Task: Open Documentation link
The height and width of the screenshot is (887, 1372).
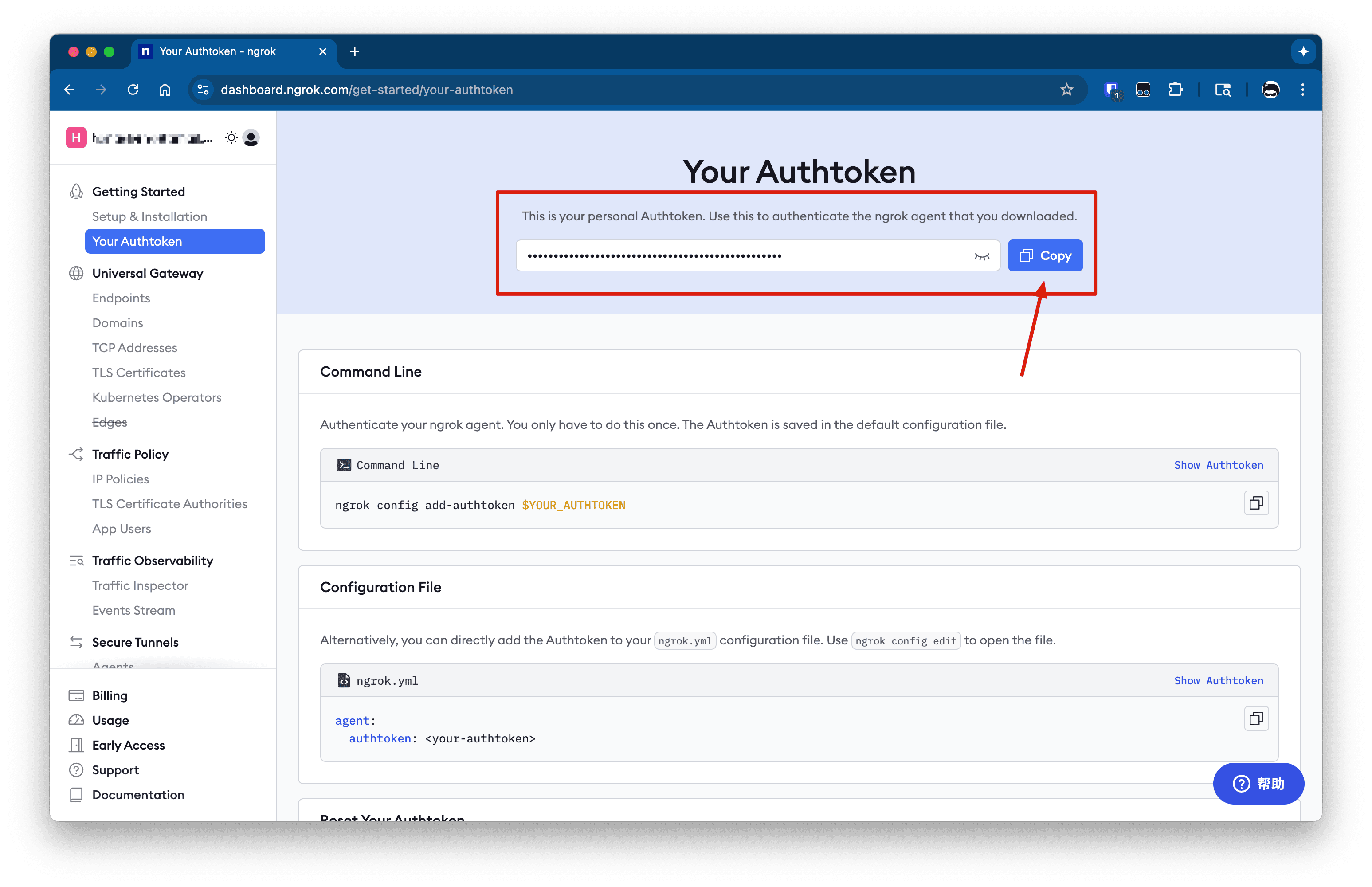Action: pos(138,795)
